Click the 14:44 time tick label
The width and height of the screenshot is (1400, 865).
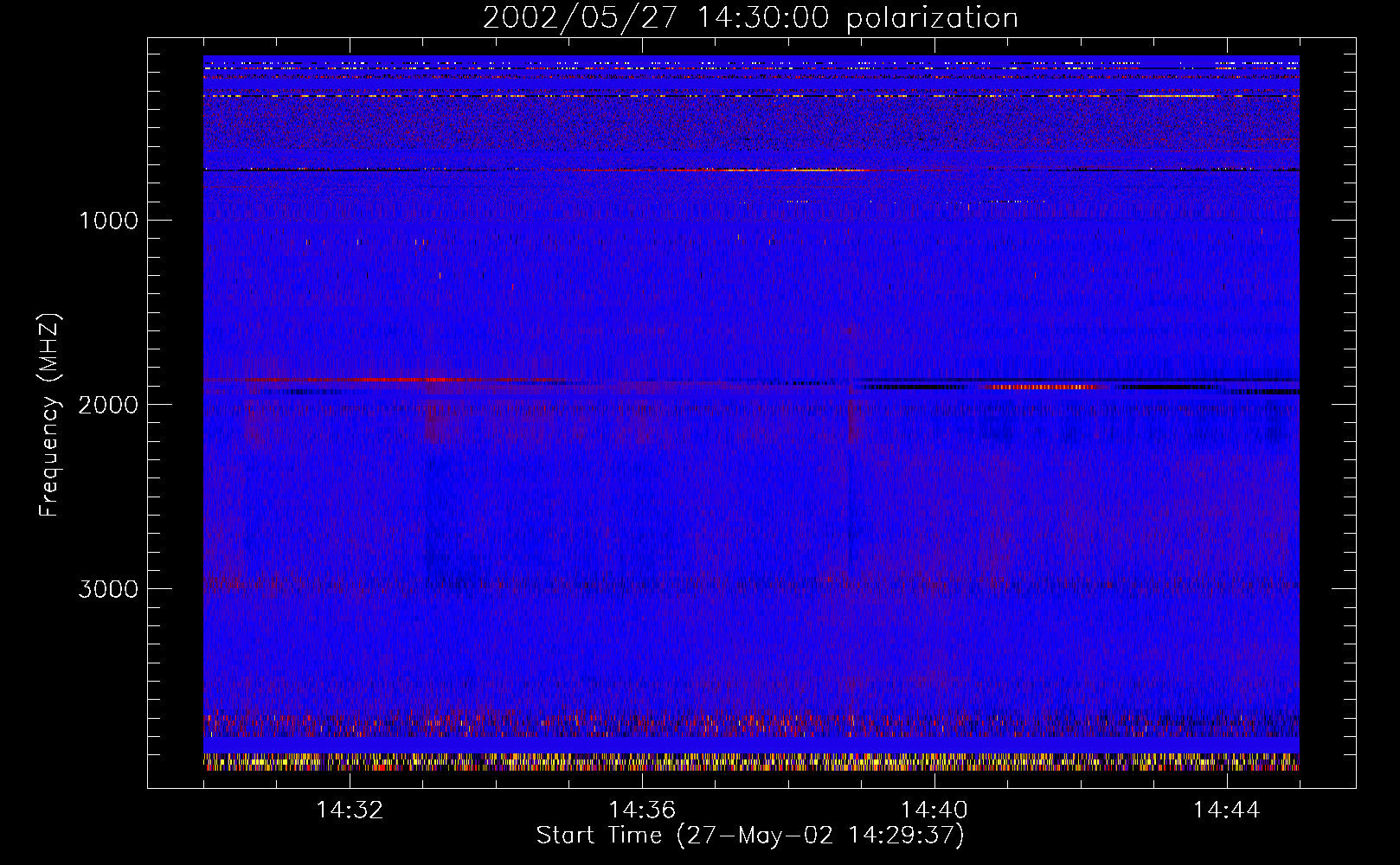point(1227,811)
